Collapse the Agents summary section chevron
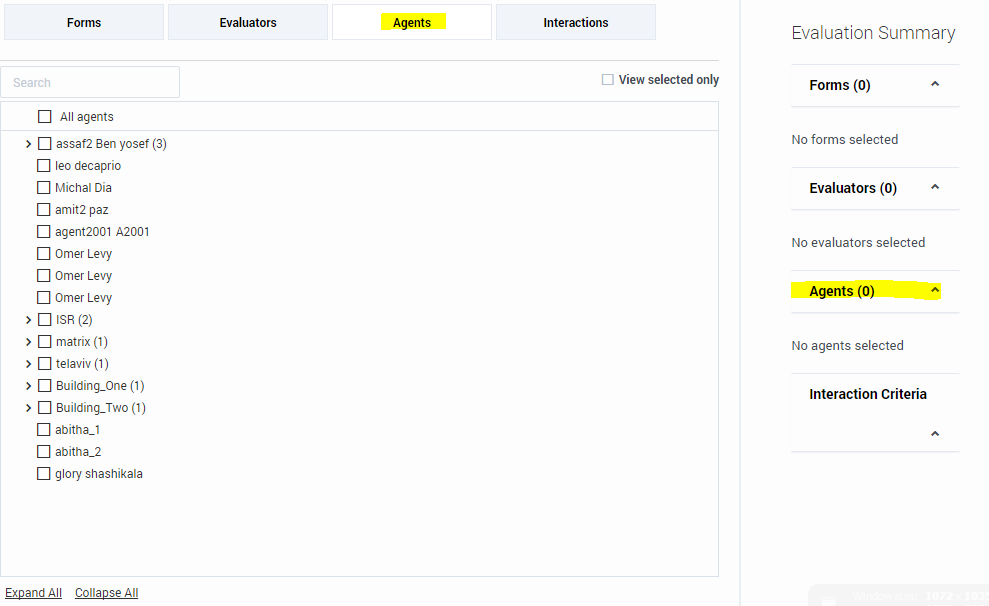Viewport: 989px width, 606px height. tap(935, 291)
